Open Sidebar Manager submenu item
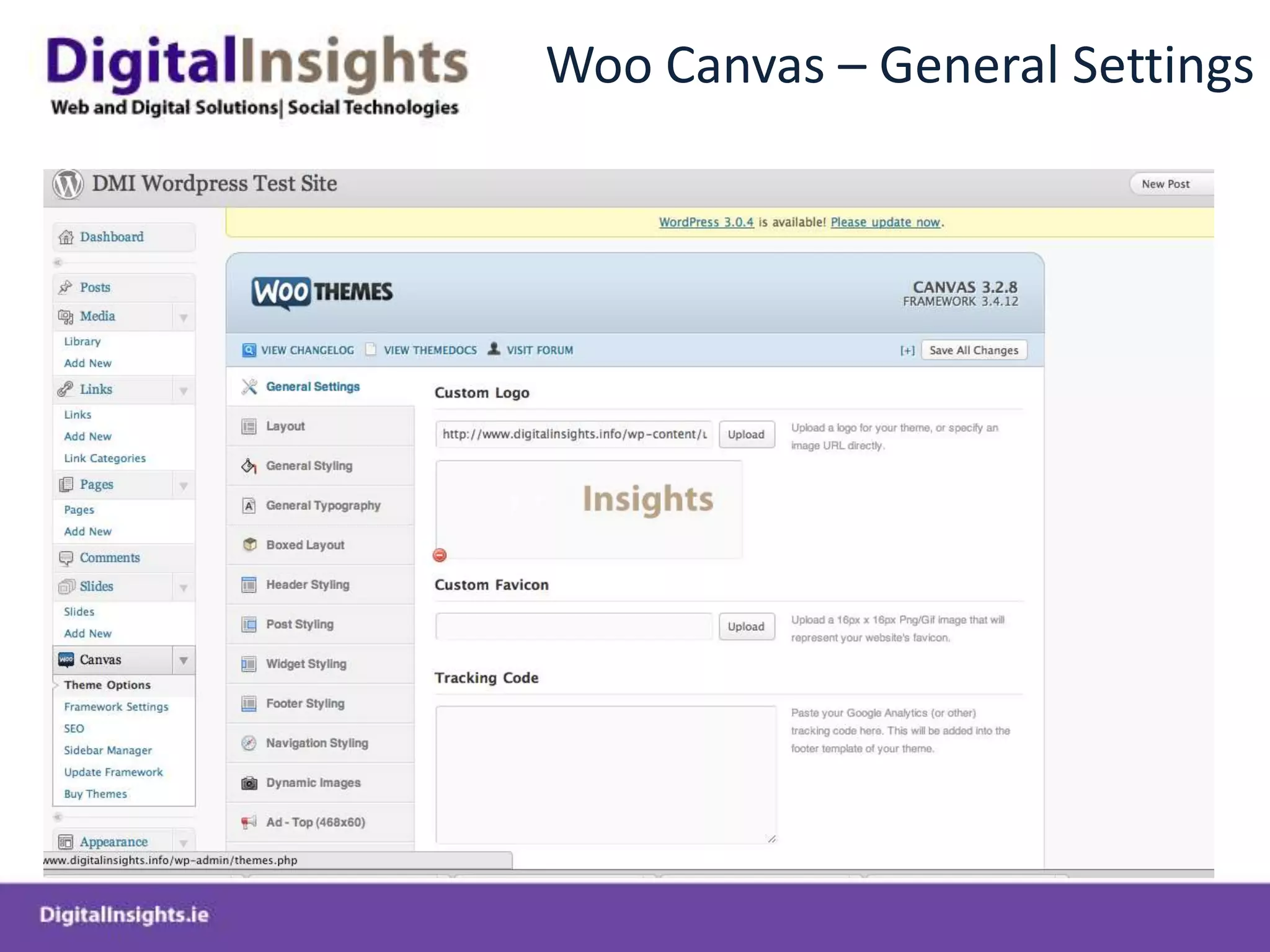 coord(108,751)
